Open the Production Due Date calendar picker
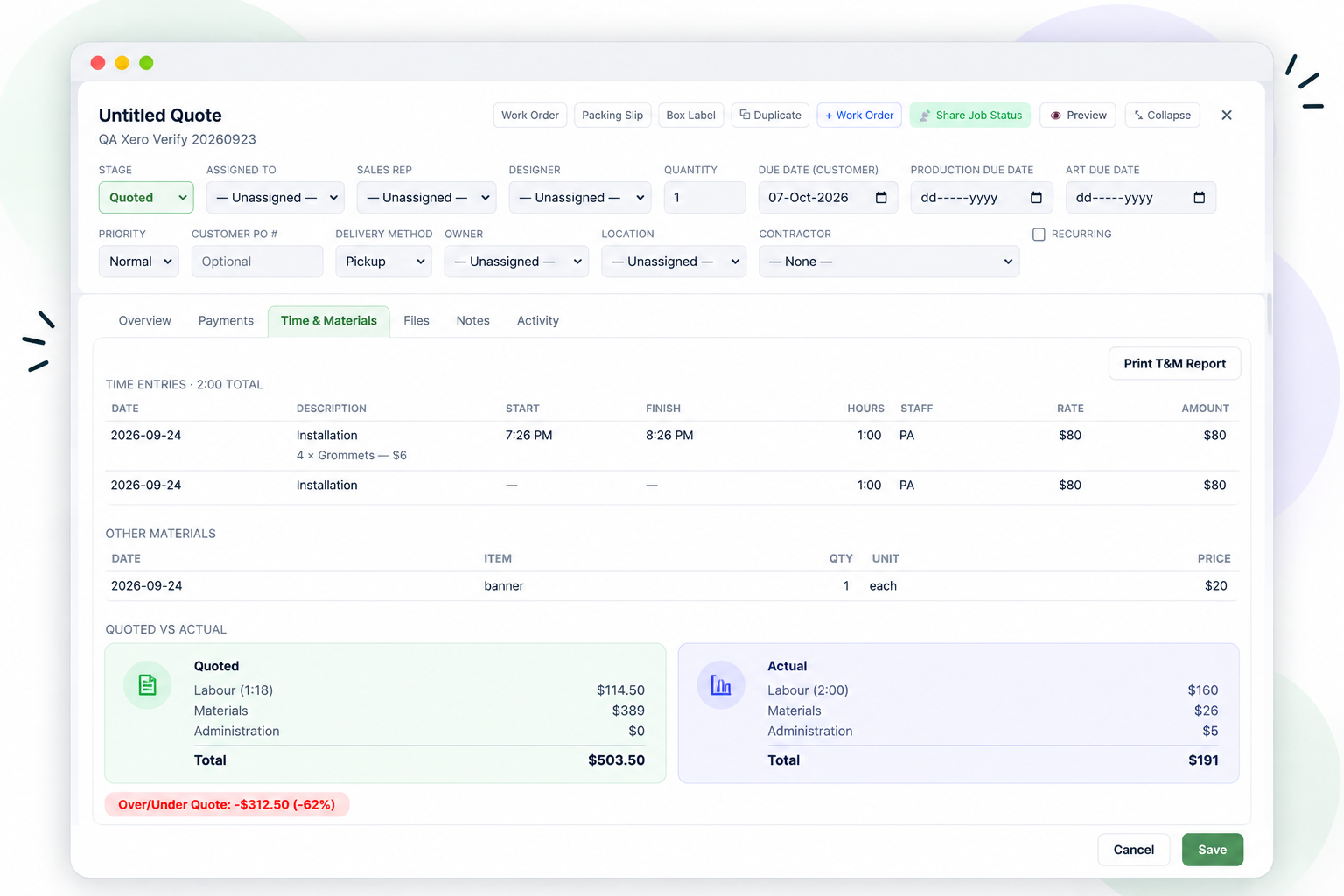Image resolution: width=1344 pixels, height=896 pixels. (1036, 198)
